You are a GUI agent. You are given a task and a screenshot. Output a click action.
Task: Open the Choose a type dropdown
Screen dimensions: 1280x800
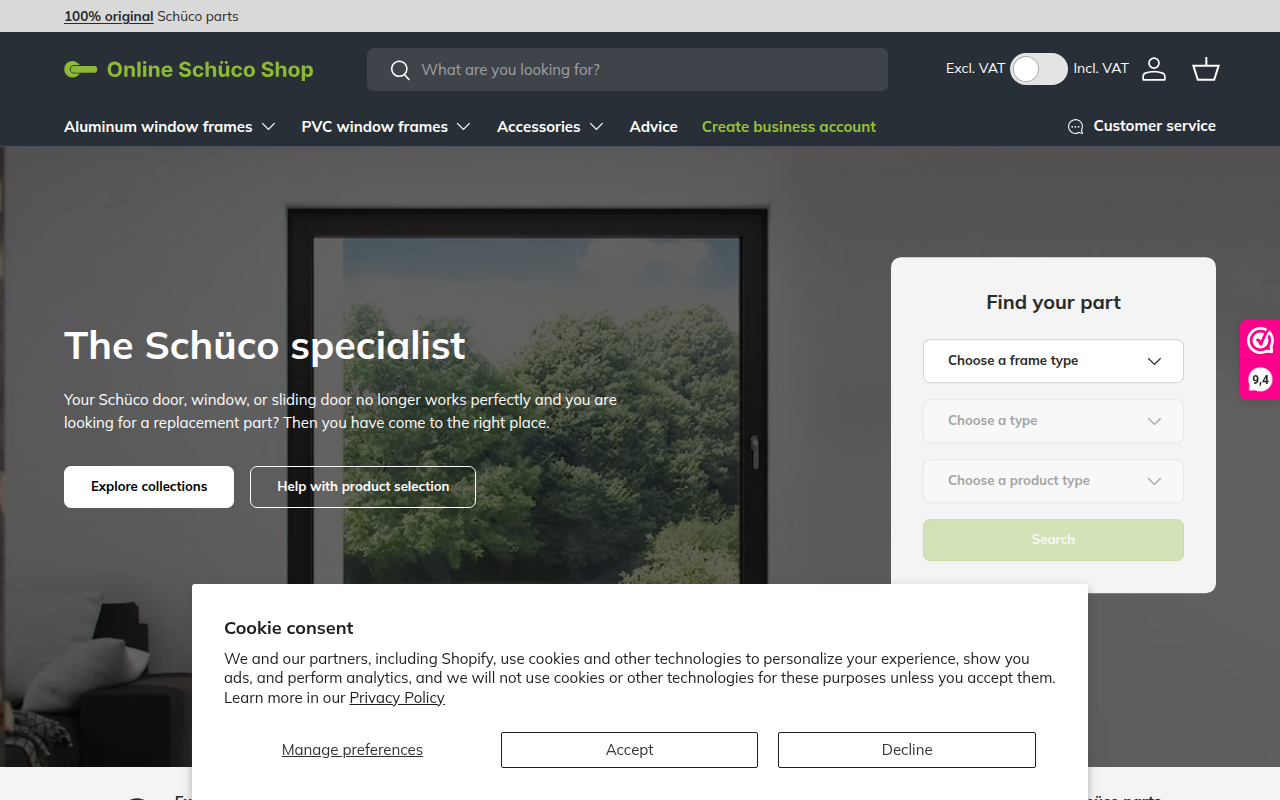coord(1053,421)
